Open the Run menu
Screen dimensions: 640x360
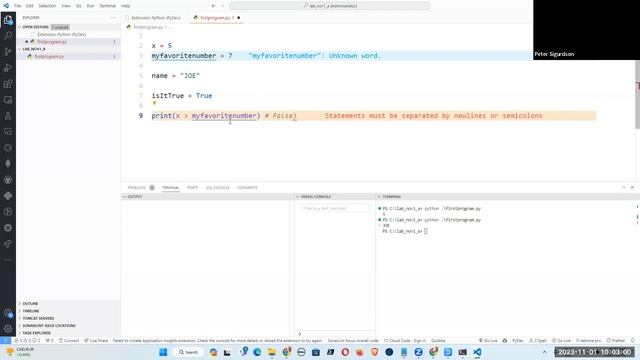click(90, 6)
